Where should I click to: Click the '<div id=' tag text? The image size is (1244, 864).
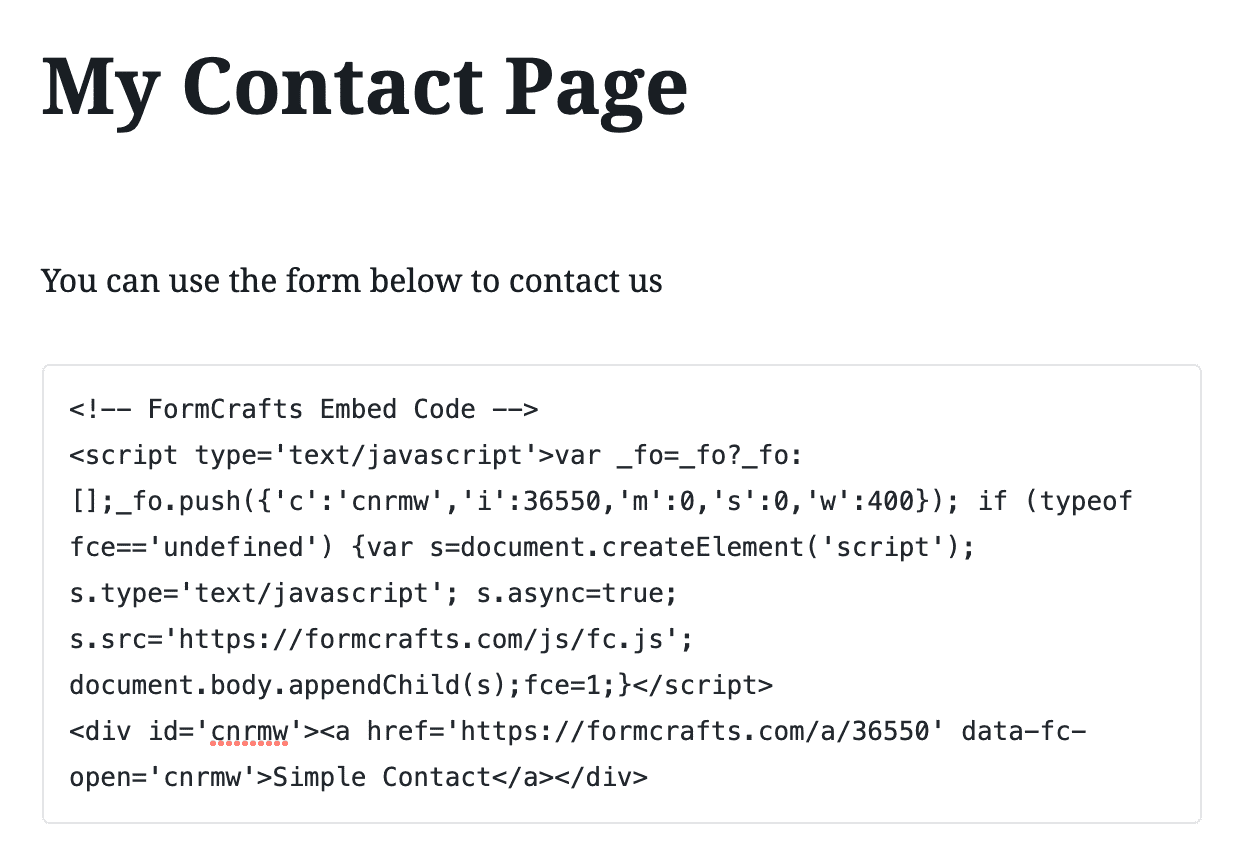[x=132, y=731]
